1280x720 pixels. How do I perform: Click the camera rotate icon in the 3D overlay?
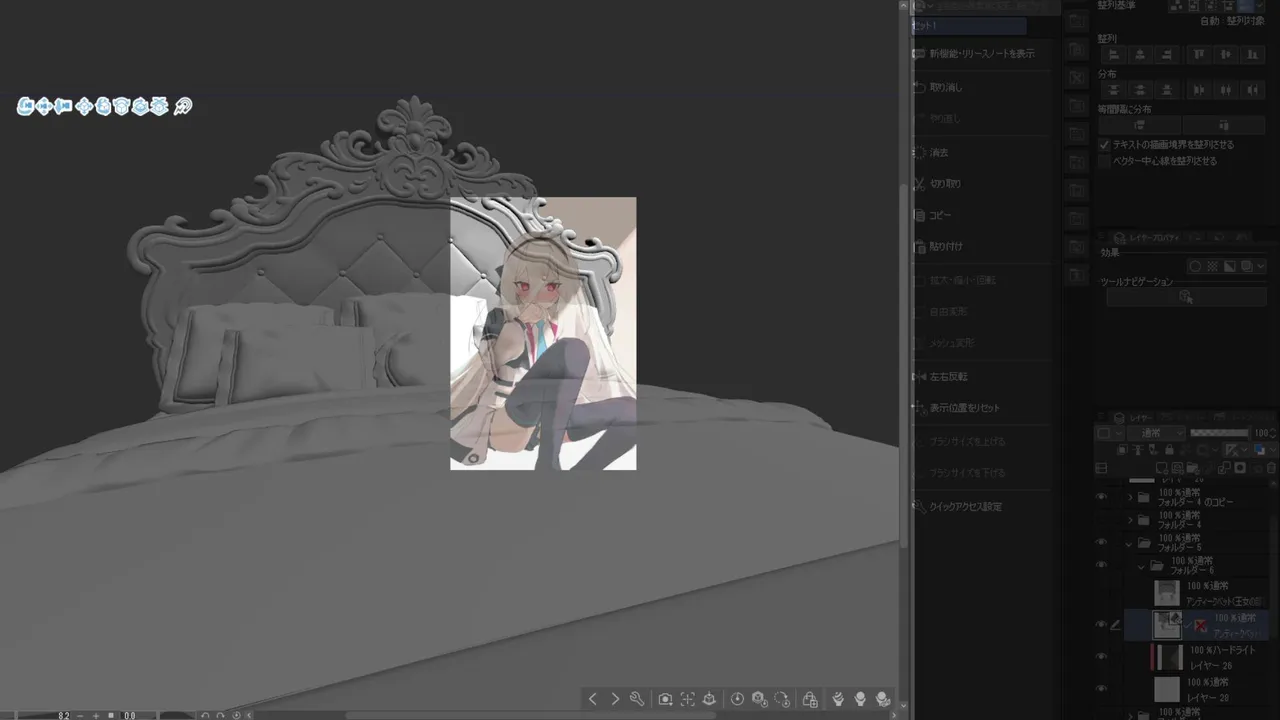tap(26, 106)
